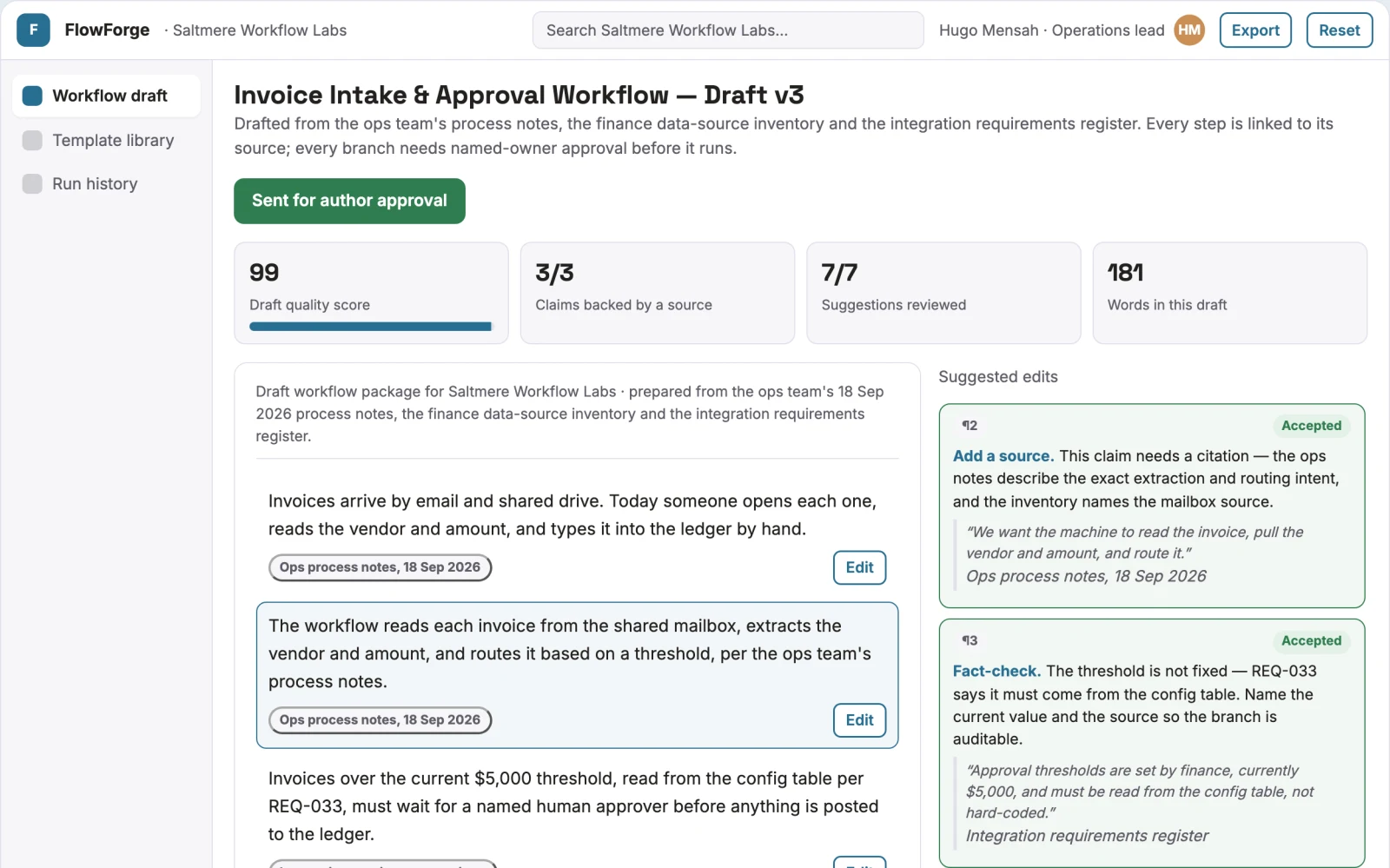Open Workflow draft in sidebar
Screen dimensions: 1390x868
106,96
